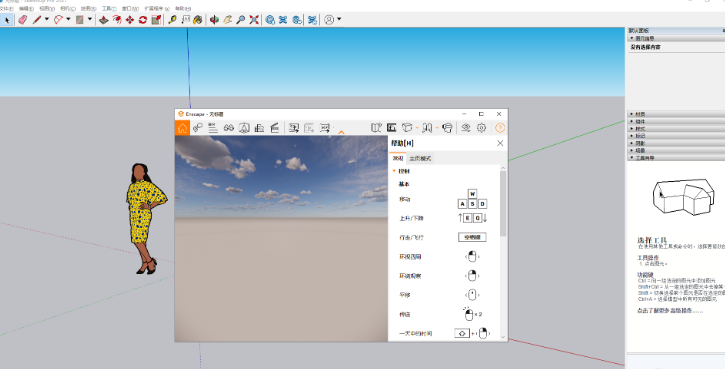
Task: Collapse the Enscape toolbar orange chevron
Action: coord(341,132)
